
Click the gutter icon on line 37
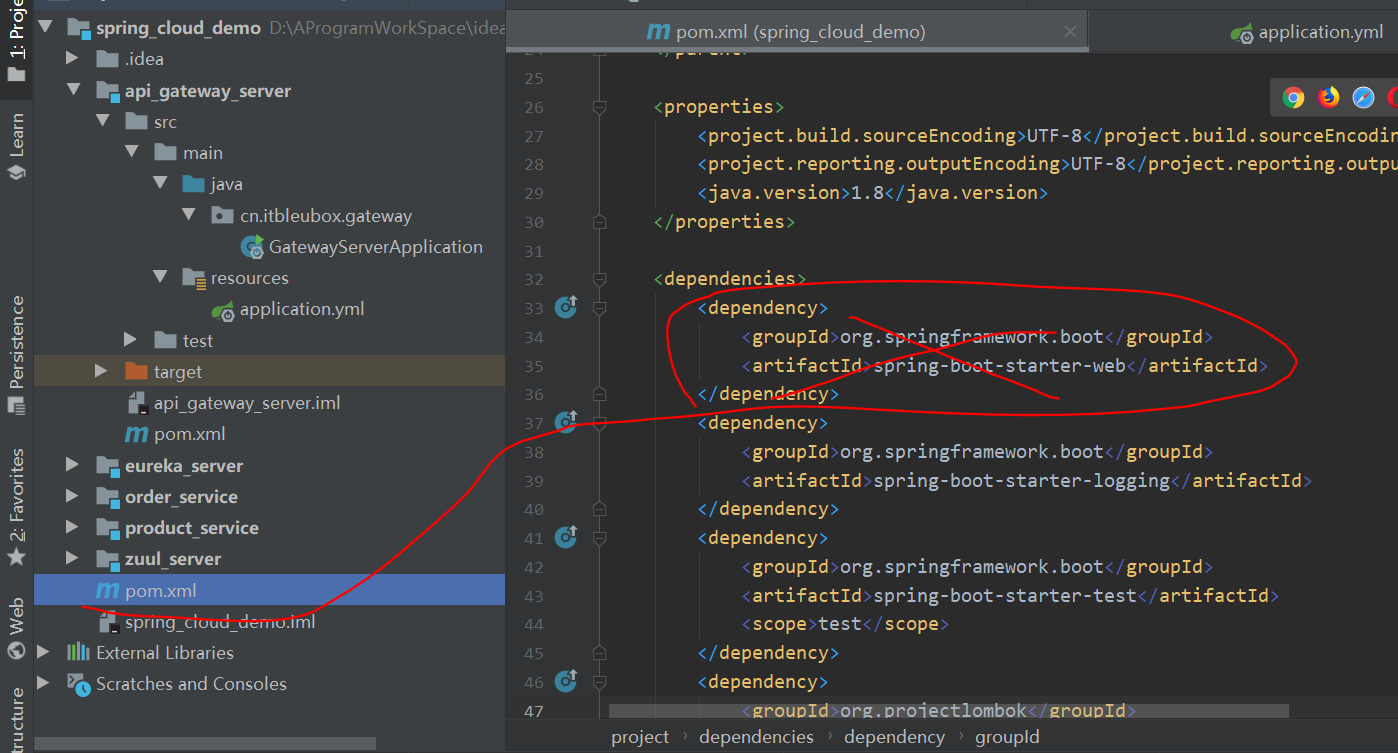566,422
